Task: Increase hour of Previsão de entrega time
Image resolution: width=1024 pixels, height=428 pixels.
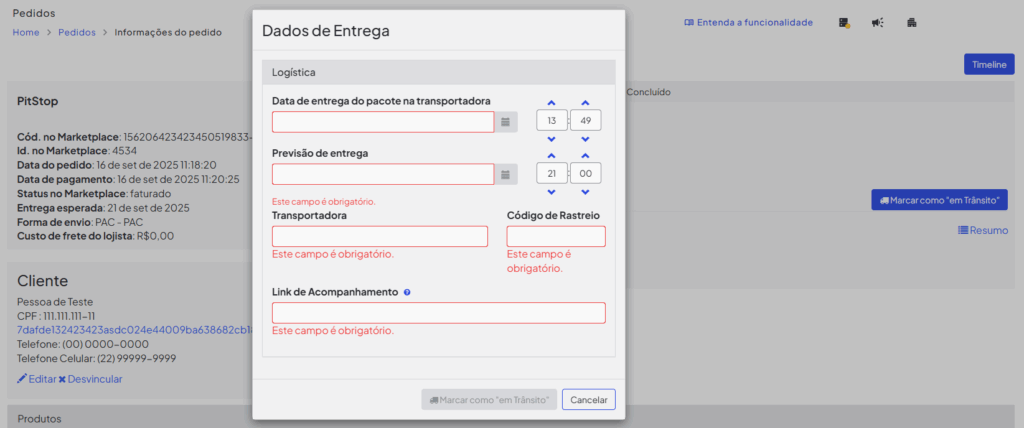Action: [x=552, y=155]
